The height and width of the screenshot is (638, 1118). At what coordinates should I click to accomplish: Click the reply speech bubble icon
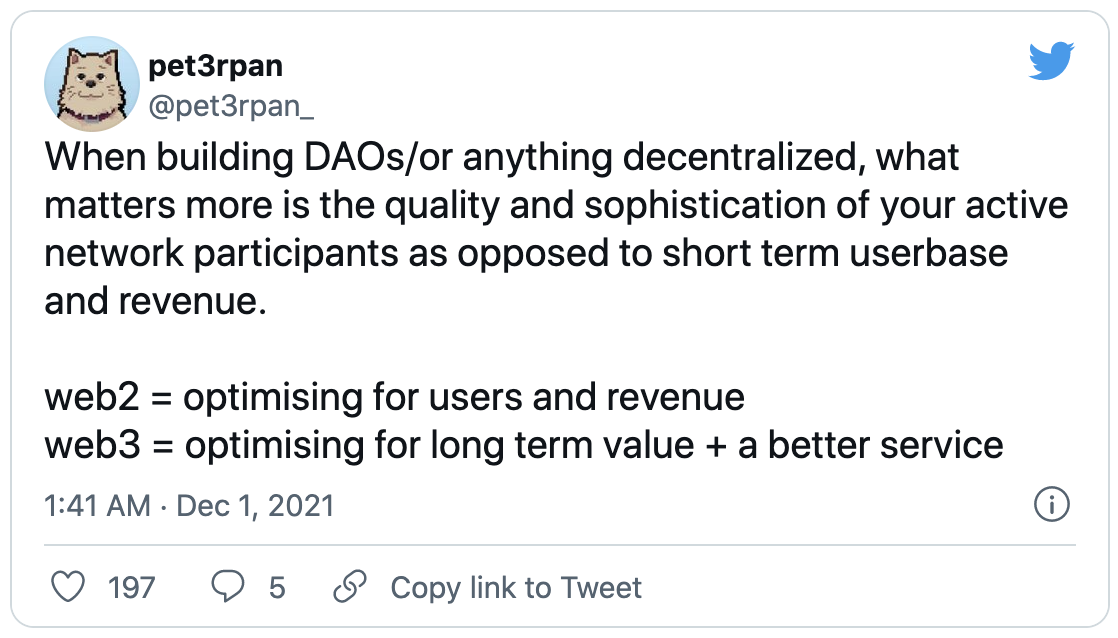tap(228, 587)
